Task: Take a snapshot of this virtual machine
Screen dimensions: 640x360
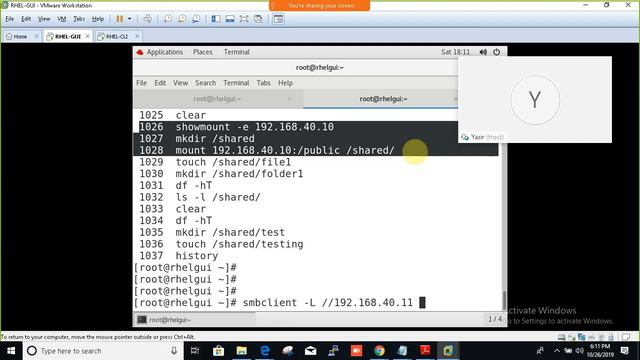Action: tap(168, 19)
